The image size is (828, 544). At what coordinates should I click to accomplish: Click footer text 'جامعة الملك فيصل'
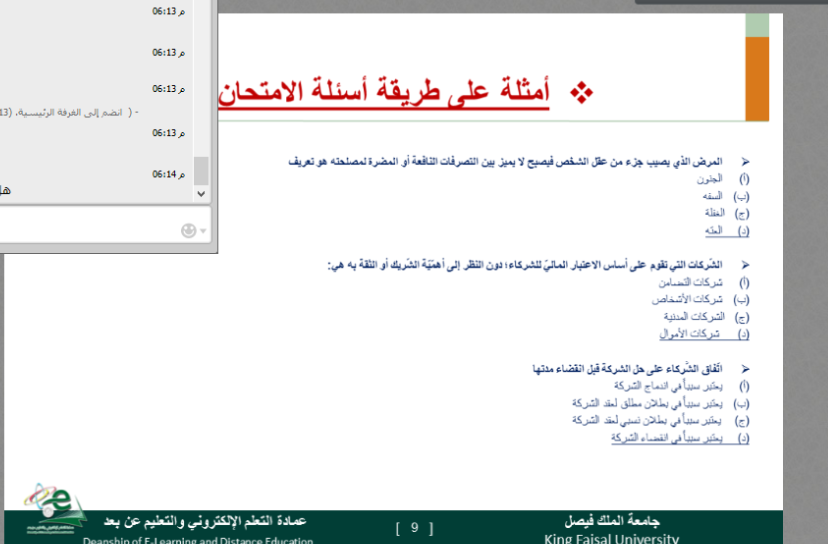(x=612, y=521)
